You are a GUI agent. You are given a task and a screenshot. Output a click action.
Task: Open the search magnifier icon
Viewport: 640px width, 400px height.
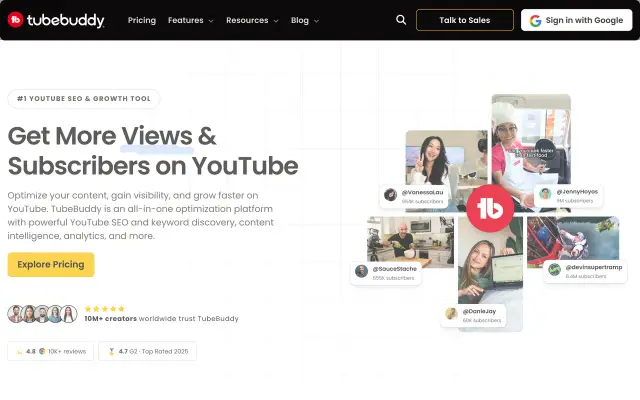(x=401, y=20)
